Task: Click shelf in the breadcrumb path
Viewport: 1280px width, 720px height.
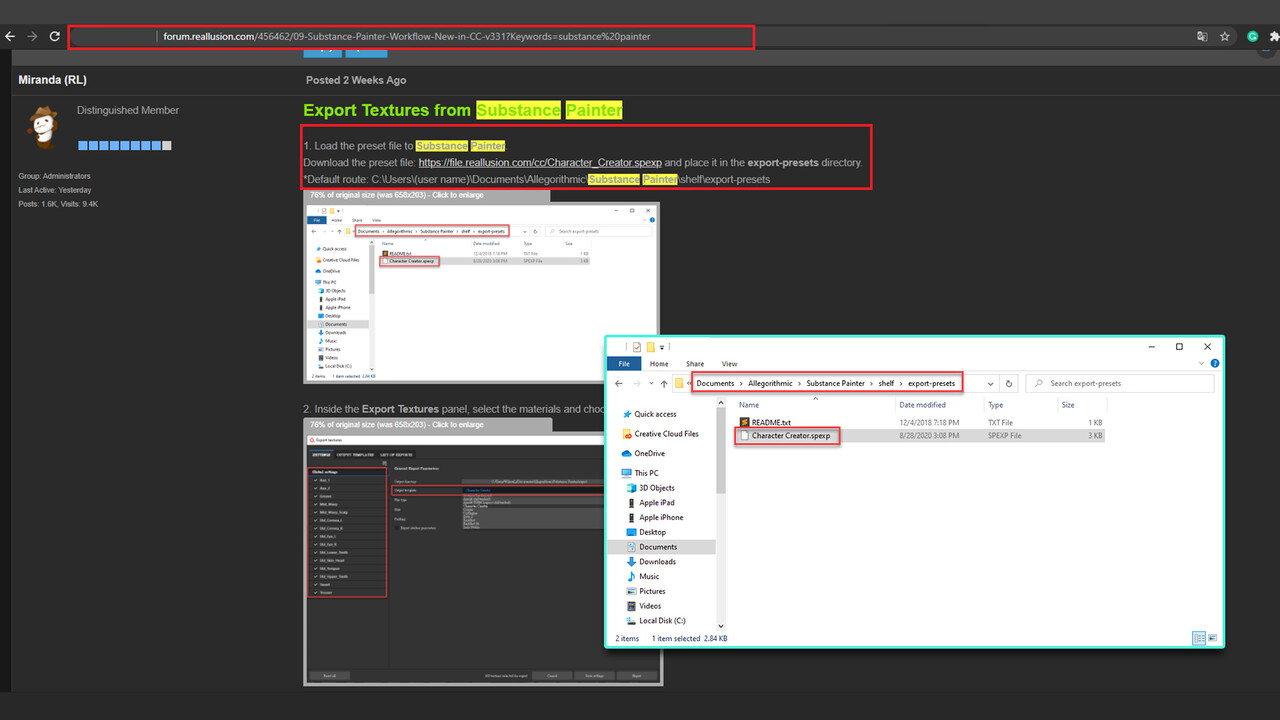Action: click(x=886, y=383)
